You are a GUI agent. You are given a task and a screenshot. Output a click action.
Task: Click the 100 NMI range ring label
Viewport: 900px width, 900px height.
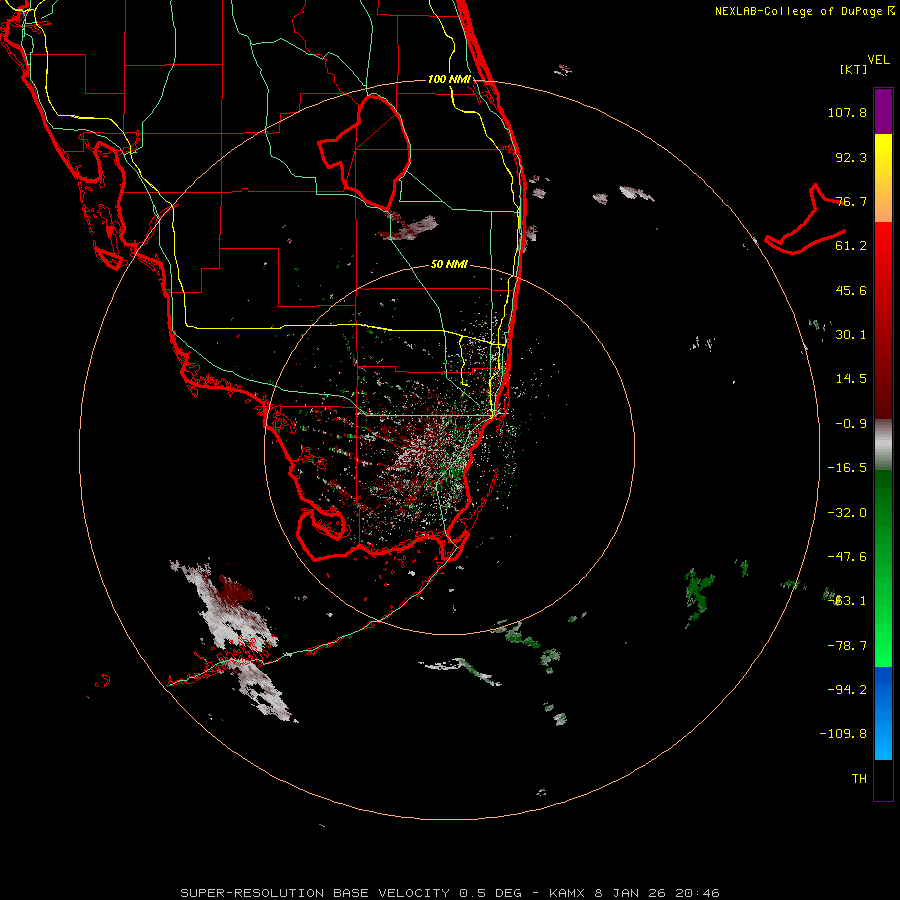point(449,79)
